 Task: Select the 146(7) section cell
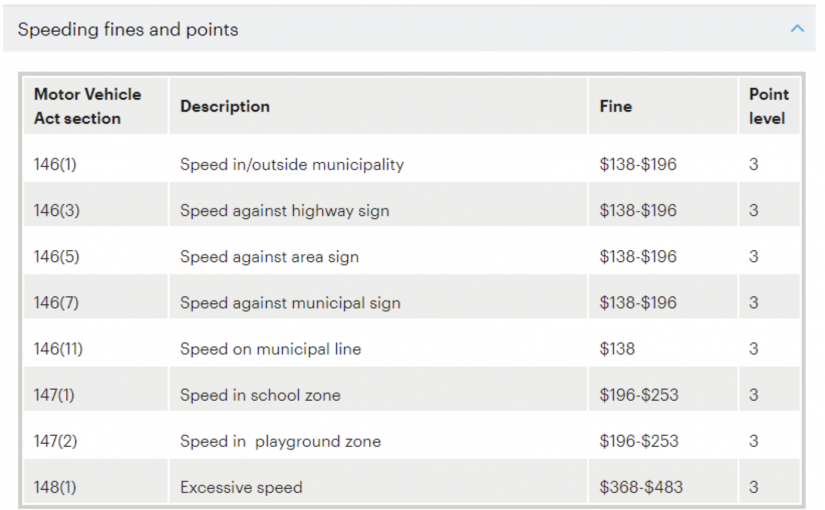coord(56,303)
